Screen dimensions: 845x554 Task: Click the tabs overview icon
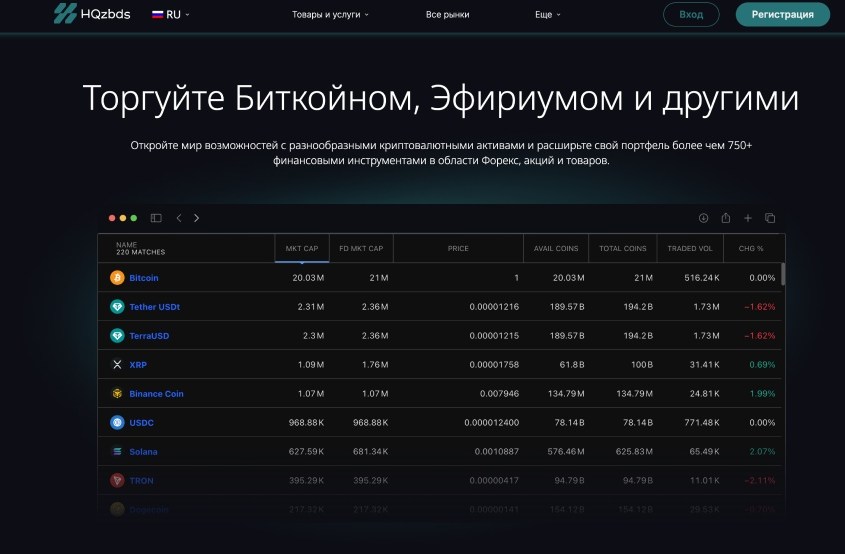coord(770,218)
